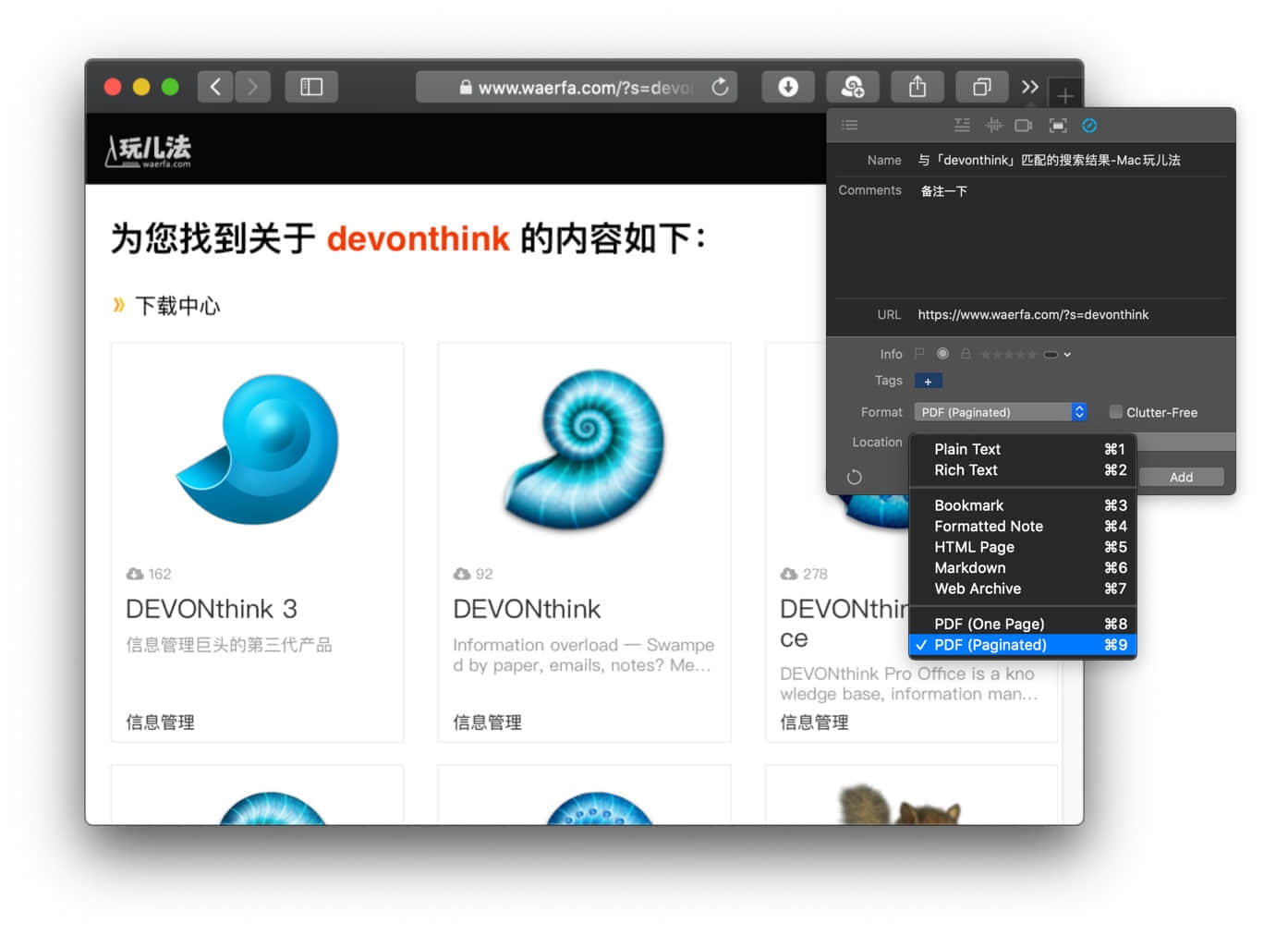This screenshot has height=935, width=1288.
Task: Open the list icon in clipper panel
Action: [x=850, y=125]
